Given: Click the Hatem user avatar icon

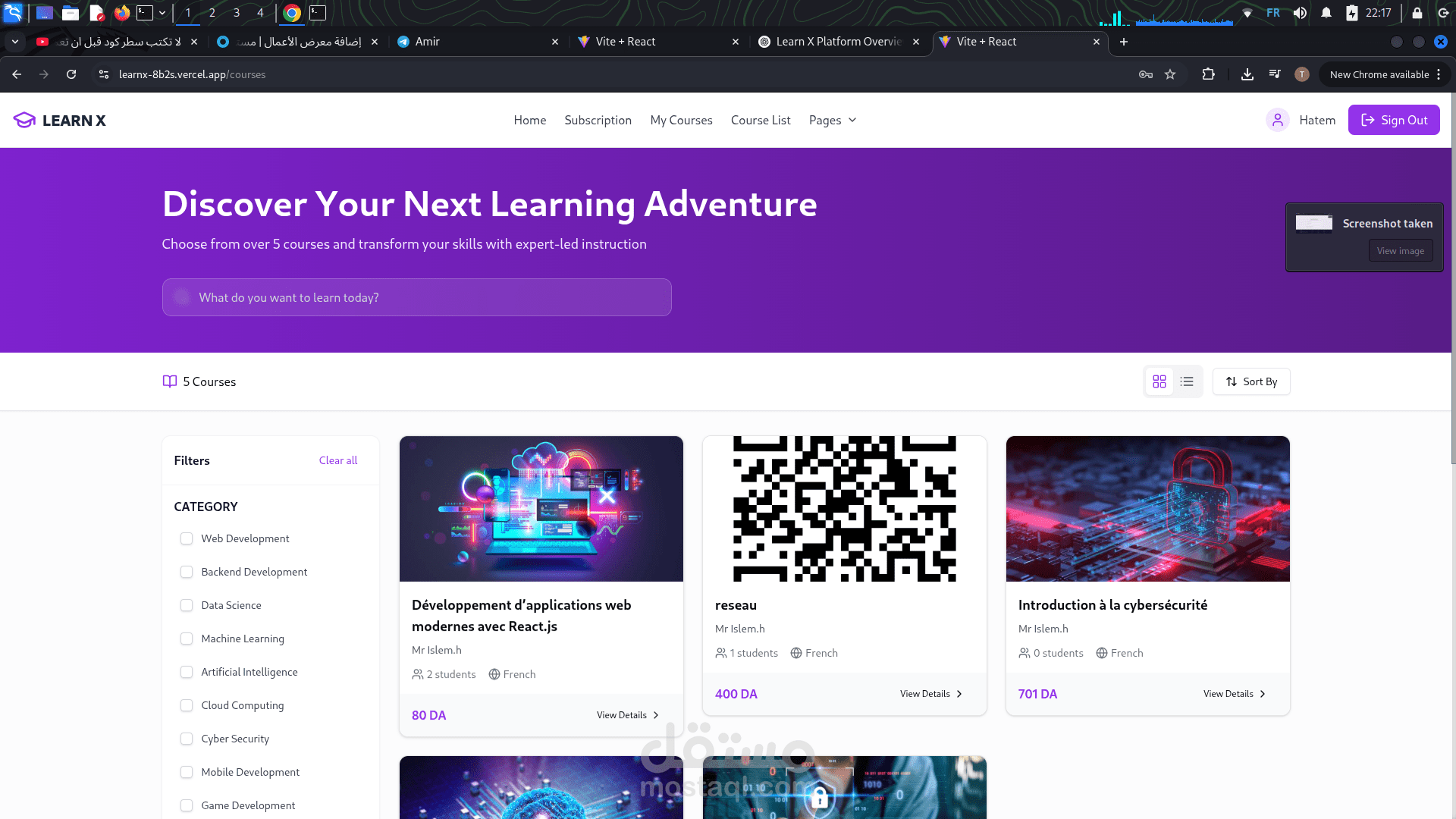Looking at the screenshot, I should point(1278,120).
